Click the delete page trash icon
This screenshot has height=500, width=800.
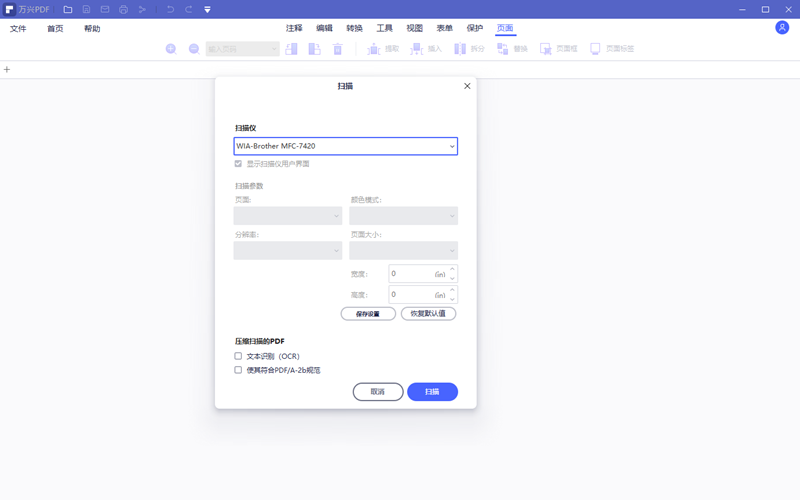click(337, 49)
